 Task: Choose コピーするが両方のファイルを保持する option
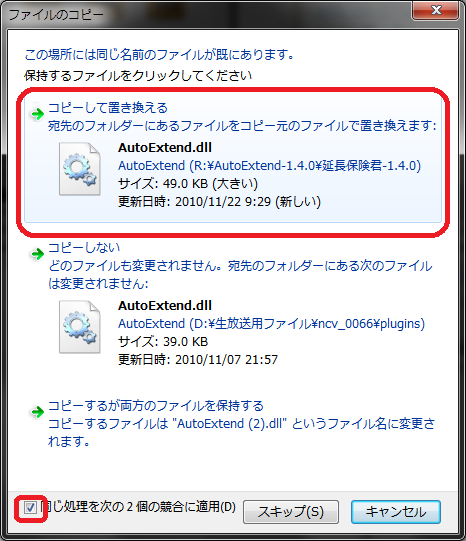click(x=156, y=405)
